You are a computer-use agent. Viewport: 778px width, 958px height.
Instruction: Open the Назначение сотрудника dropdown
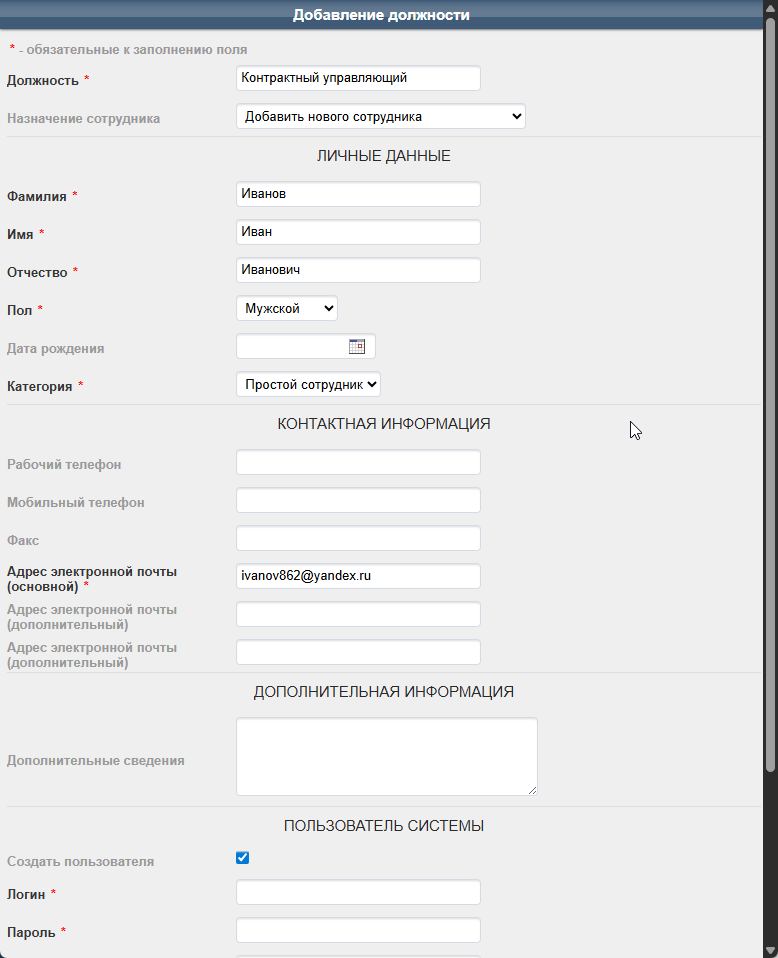(381, 117)
